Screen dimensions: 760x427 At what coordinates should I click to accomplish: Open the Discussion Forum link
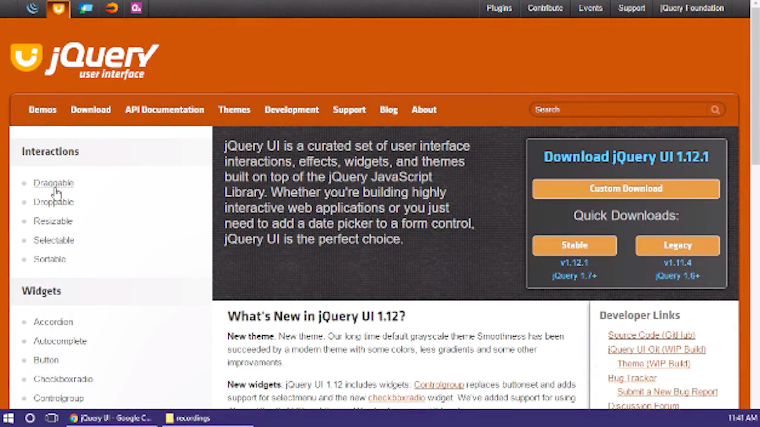pos(643,405)
